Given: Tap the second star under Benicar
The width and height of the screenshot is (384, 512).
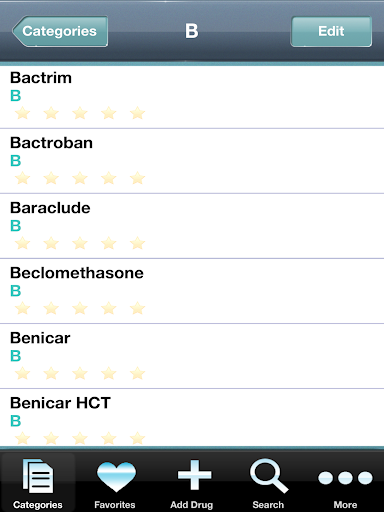Looking at the screenshot, I should (x=51, y=373).
